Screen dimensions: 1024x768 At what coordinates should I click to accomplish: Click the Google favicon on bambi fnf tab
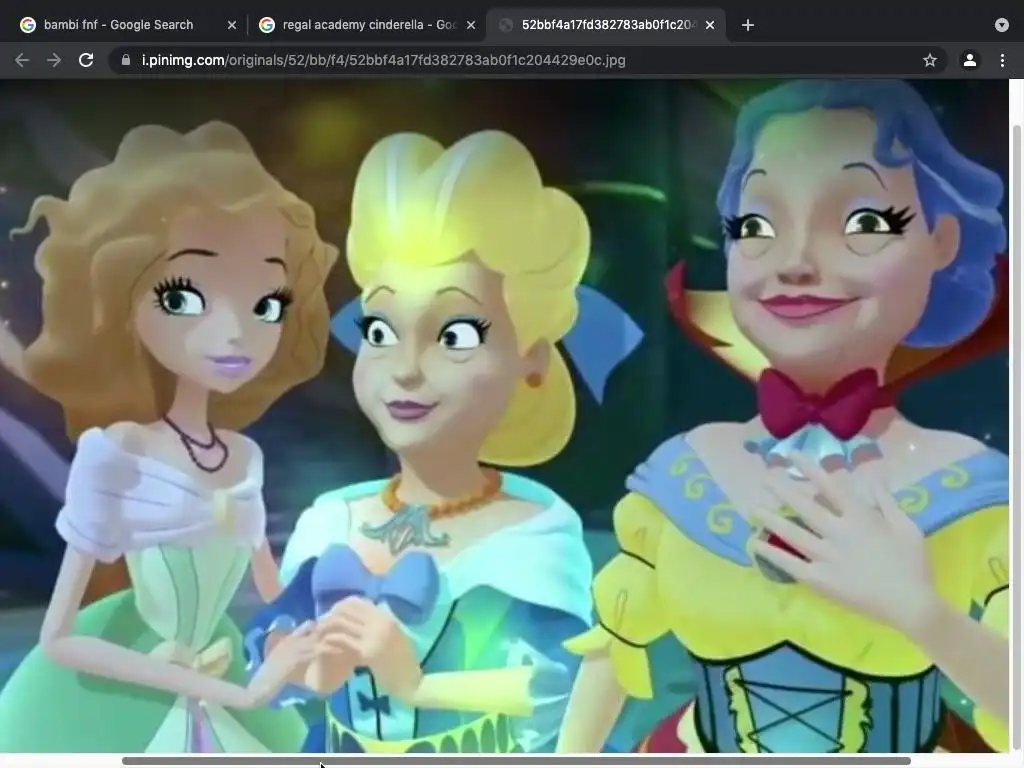pos(27,25)
